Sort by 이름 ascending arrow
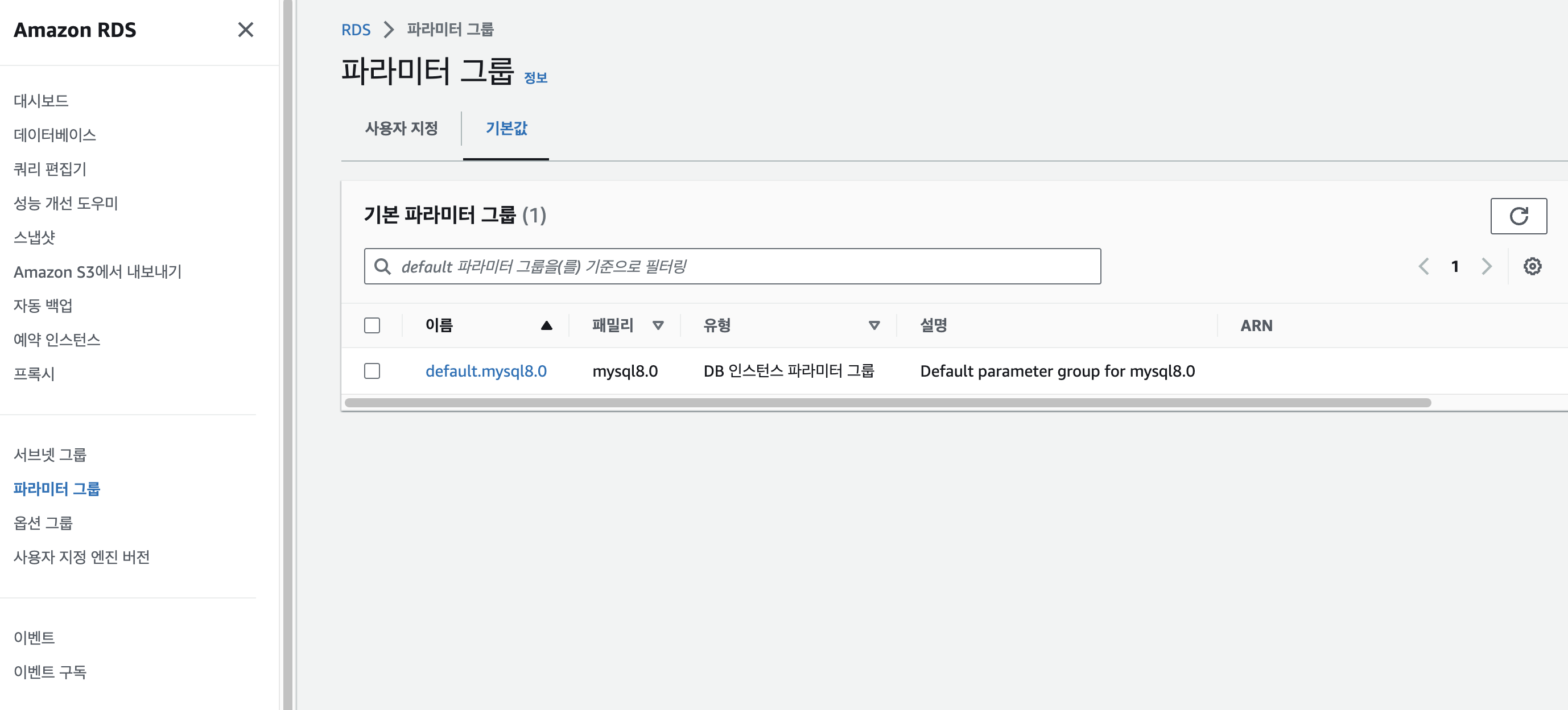 tap(546, 326)
